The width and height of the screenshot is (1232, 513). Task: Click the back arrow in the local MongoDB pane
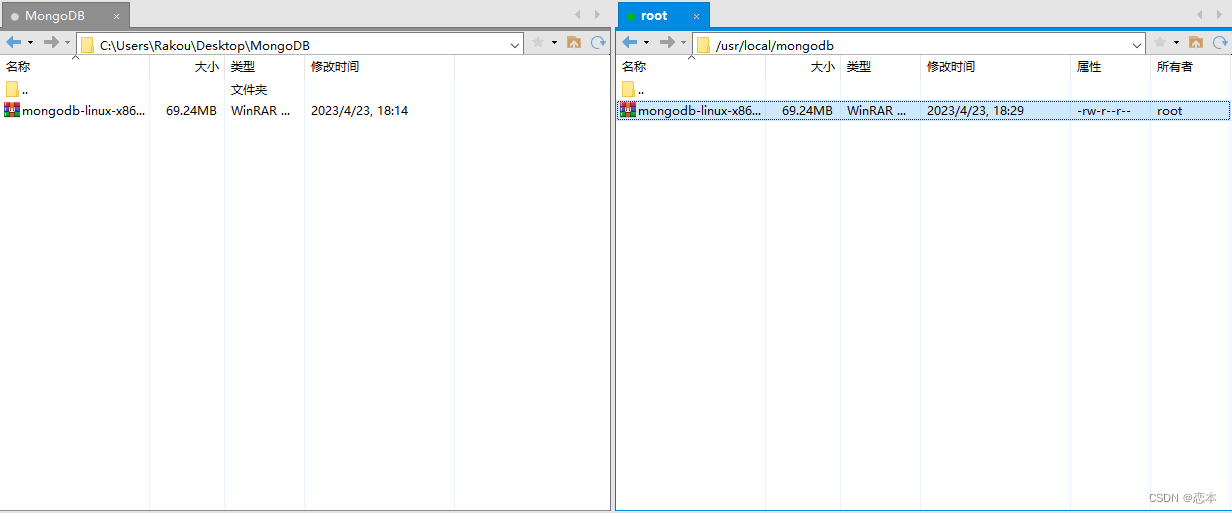tap(14, 42)
